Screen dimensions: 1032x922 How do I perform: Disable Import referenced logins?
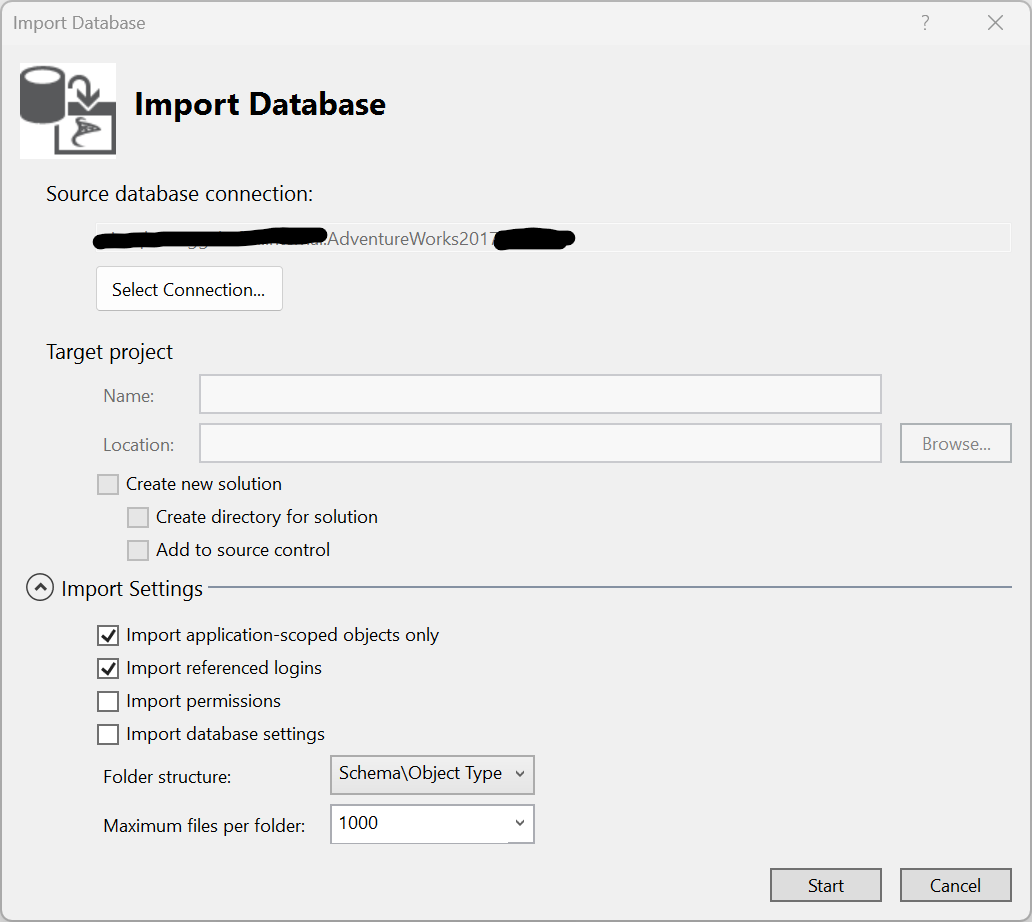point(108,668)
